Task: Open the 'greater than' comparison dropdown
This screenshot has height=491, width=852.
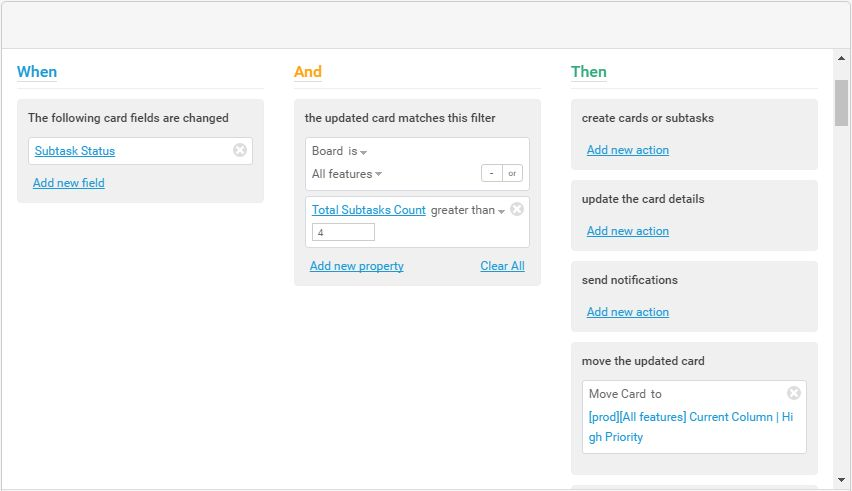Action: click(x=468, y=210)
